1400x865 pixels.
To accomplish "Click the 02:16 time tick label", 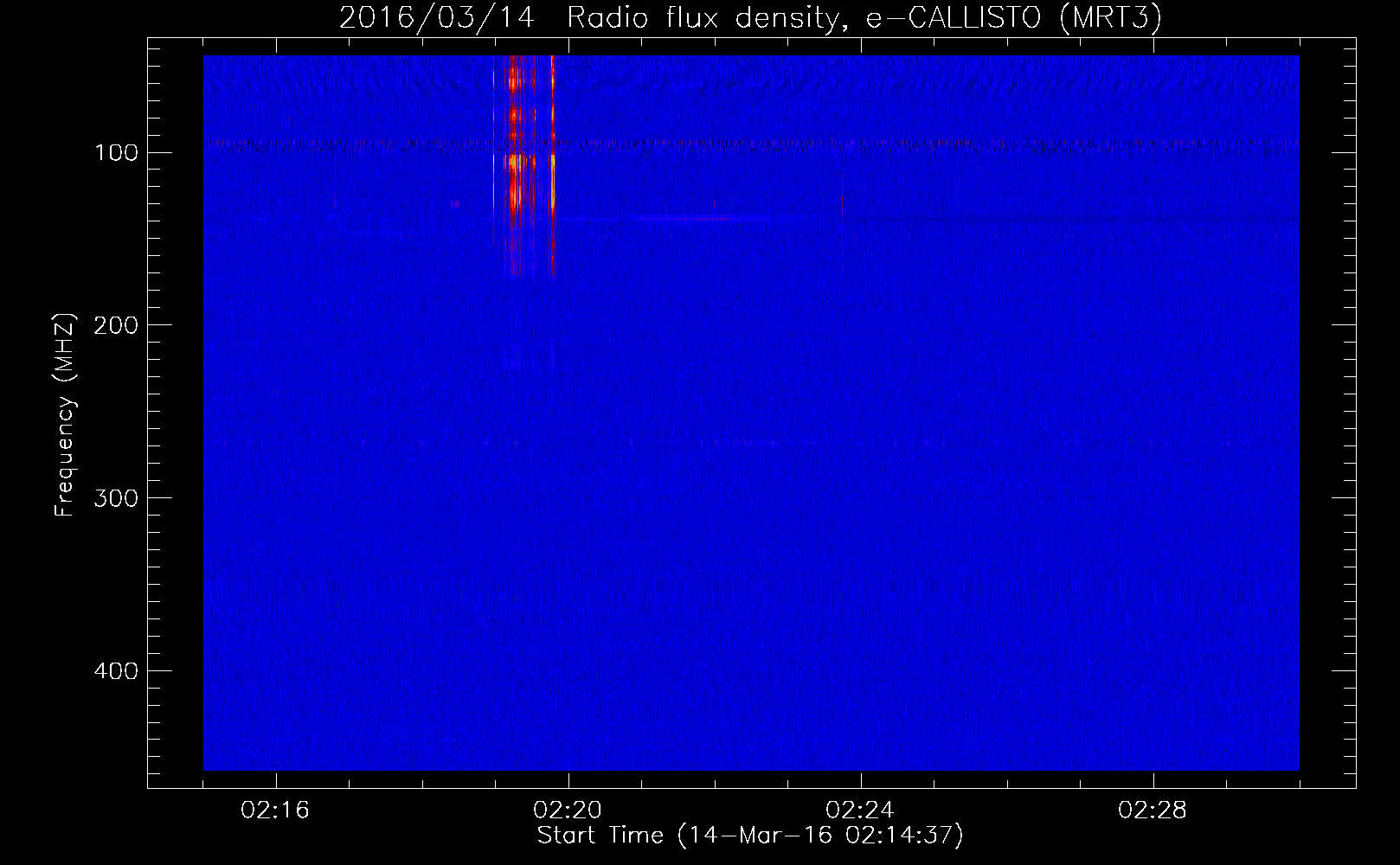I will (x=275, y=811).
